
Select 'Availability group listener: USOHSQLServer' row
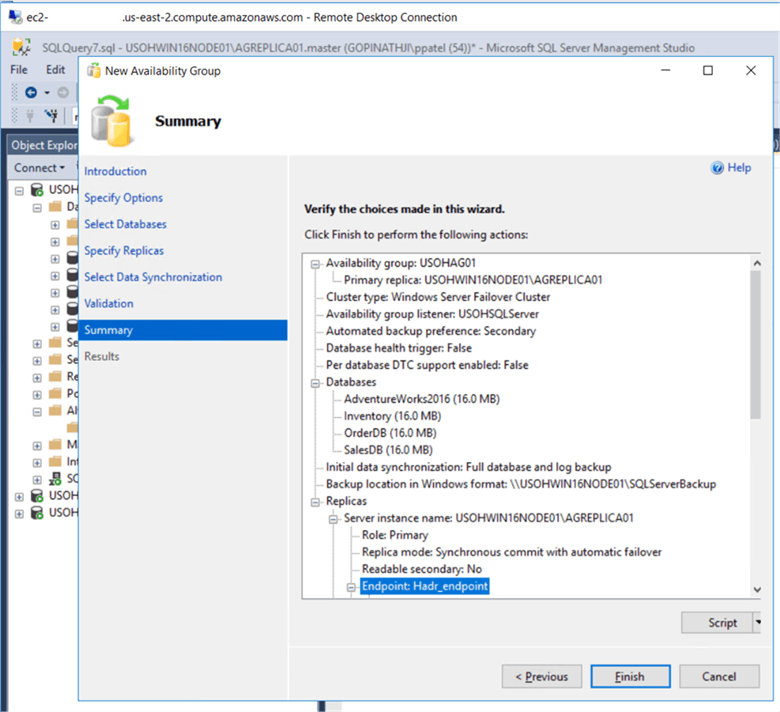(x=432, y=314)
